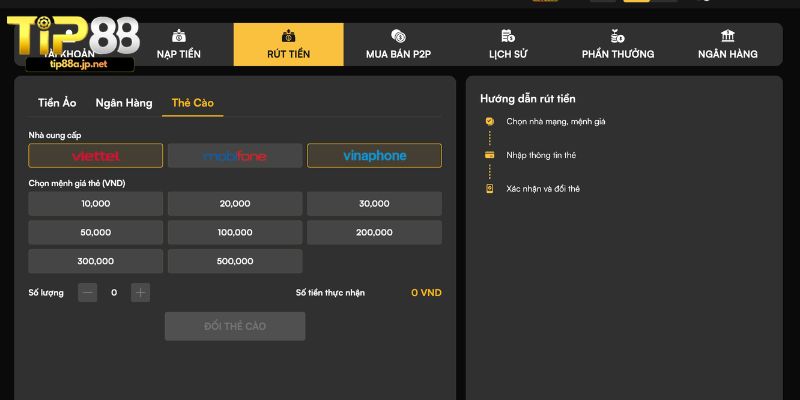This screenshot has width=800, height=400.
Task: Click the Phần Thưởng reward icon
Action: pyautogui.click(x=617, y=36)
